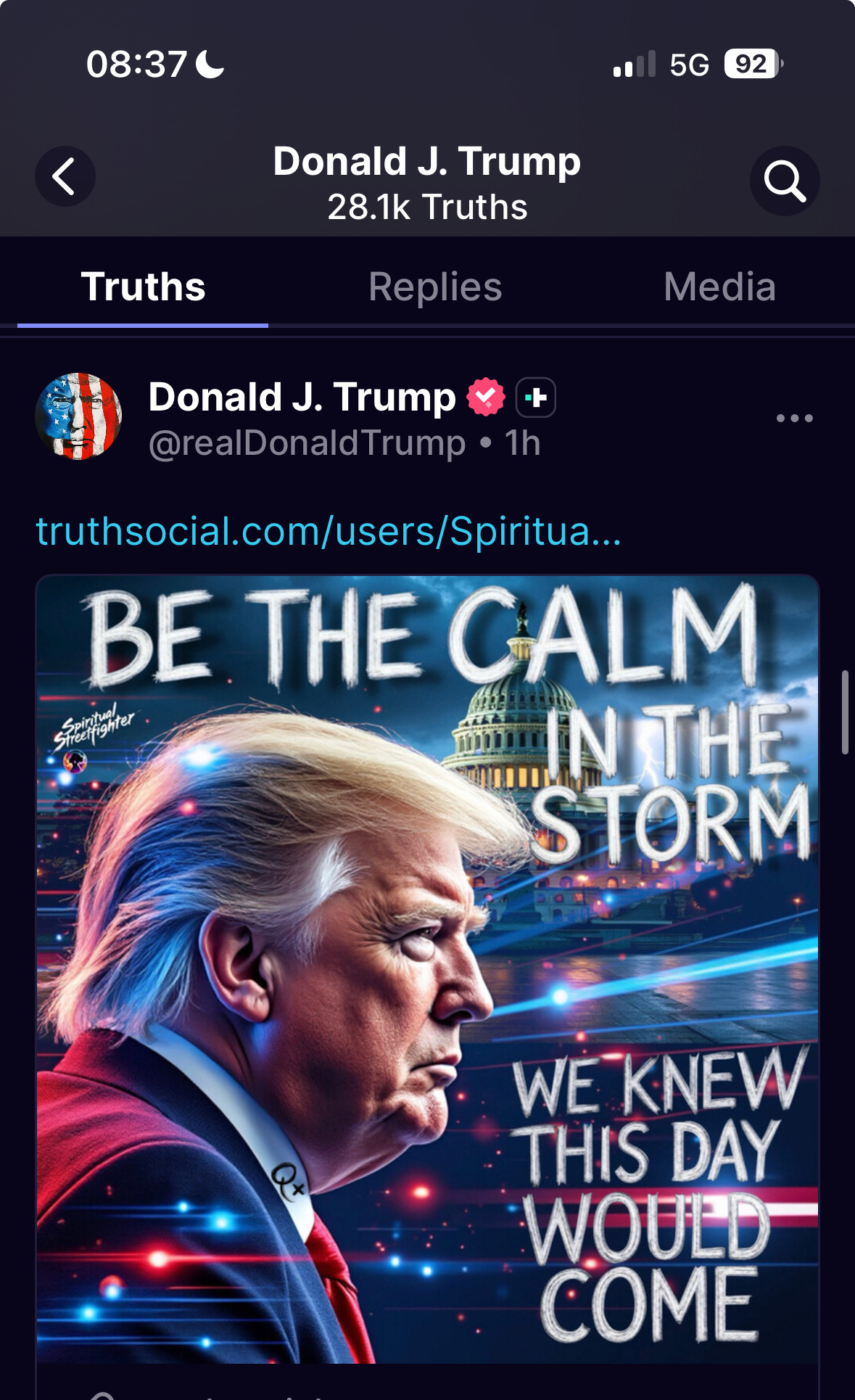Open Donald J. Trump's profile avatar
Viewport: 855px width, 1400px height.
click(x=78, y=416)
